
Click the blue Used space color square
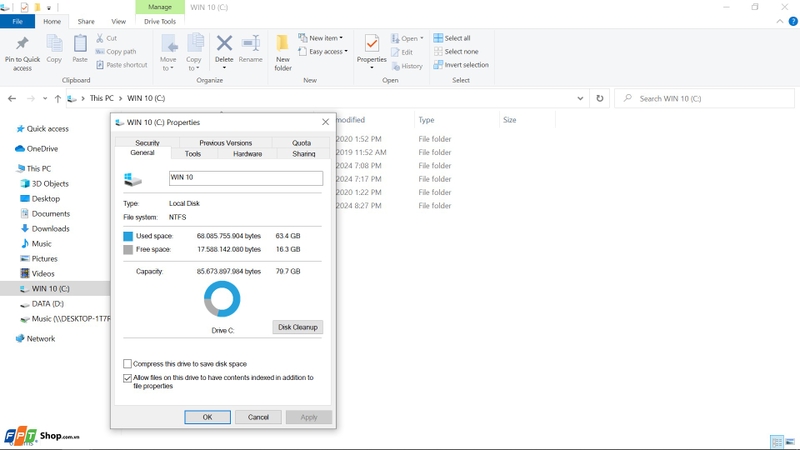pos(128,236)
